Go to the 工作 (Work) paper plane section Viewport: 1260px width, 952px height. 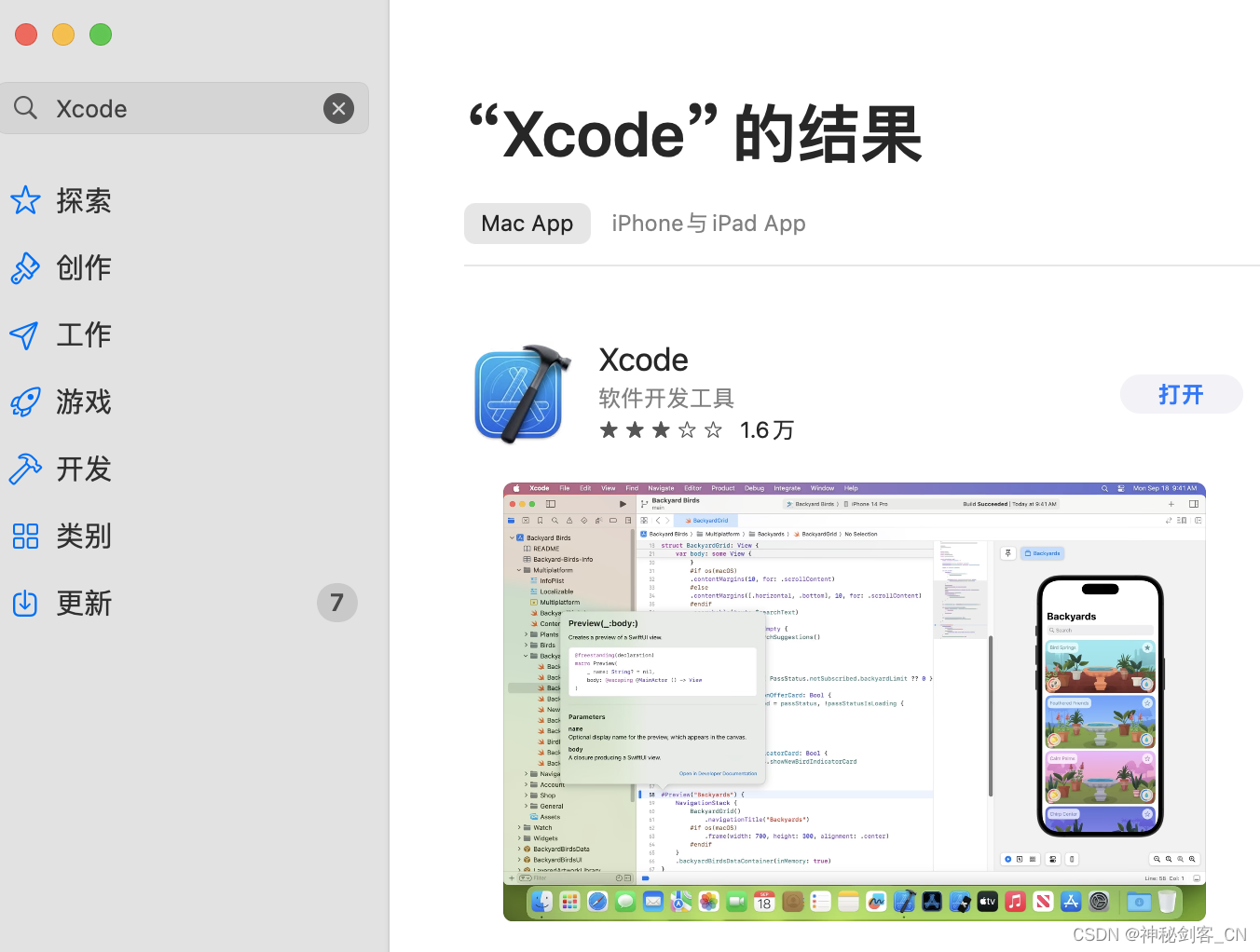[x=62, y=334]
